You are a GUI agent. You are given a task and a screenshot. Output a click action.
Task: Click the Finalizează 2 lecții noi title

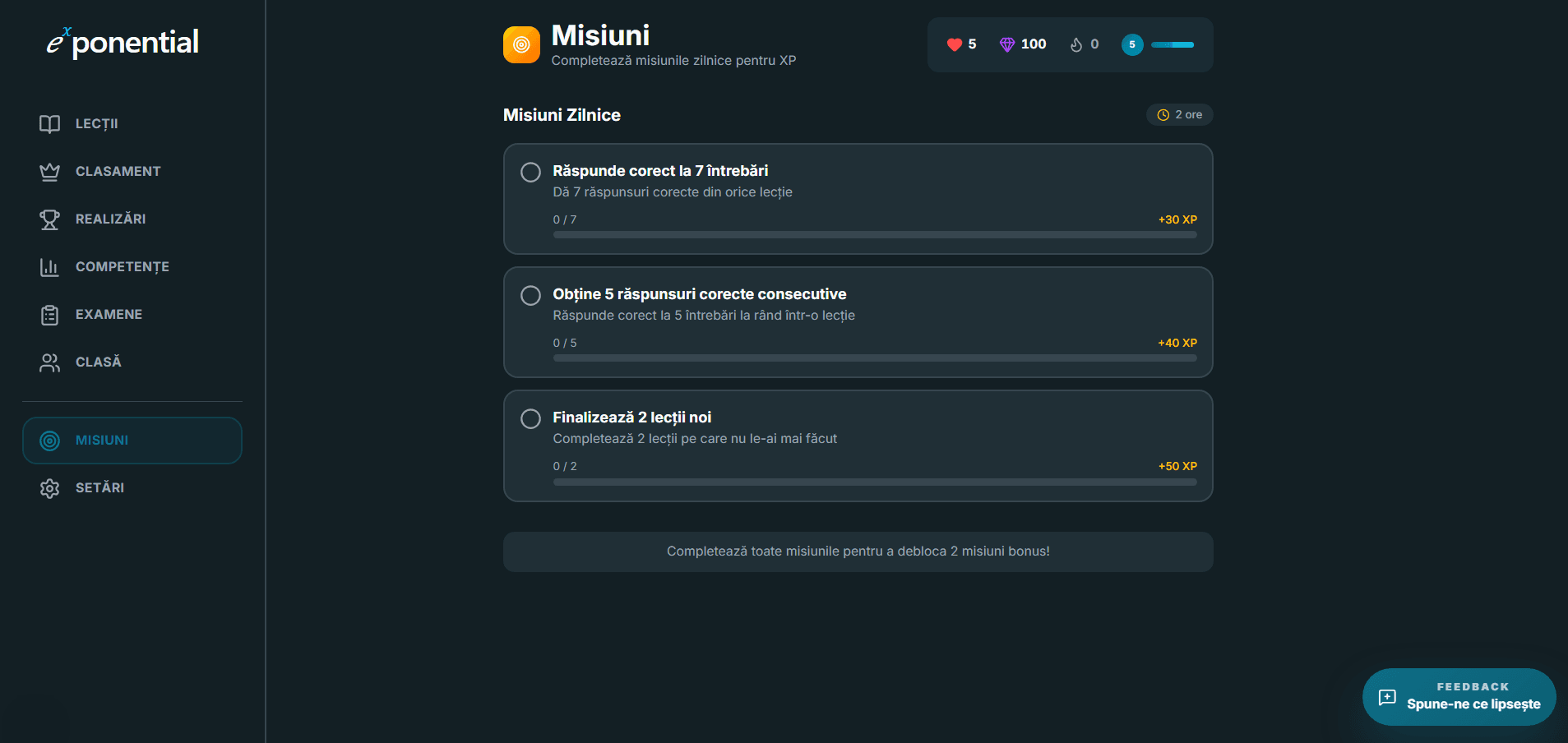631,418
